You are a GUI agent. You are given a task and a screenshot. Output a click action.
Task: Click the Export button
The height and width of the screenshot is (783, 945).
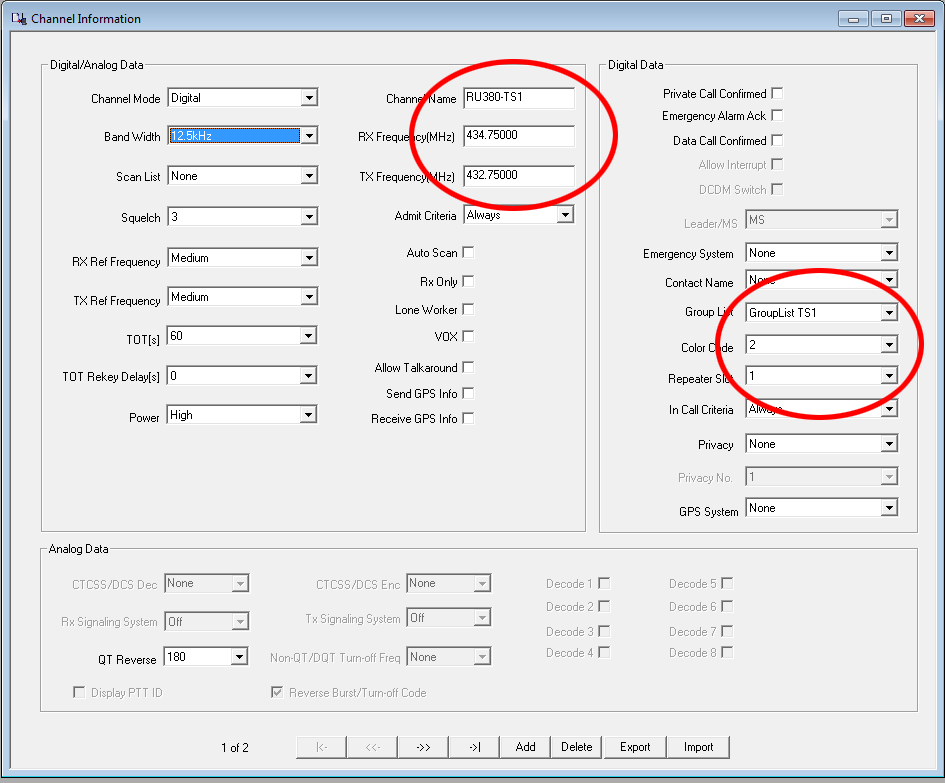(635, 747)
